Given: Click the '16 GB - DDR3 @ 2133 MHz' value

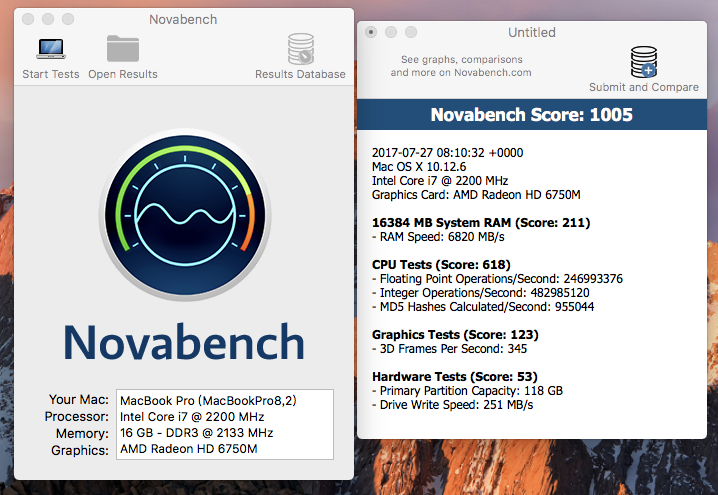Looking at the screenshot, I should click(x=196, y=433).
